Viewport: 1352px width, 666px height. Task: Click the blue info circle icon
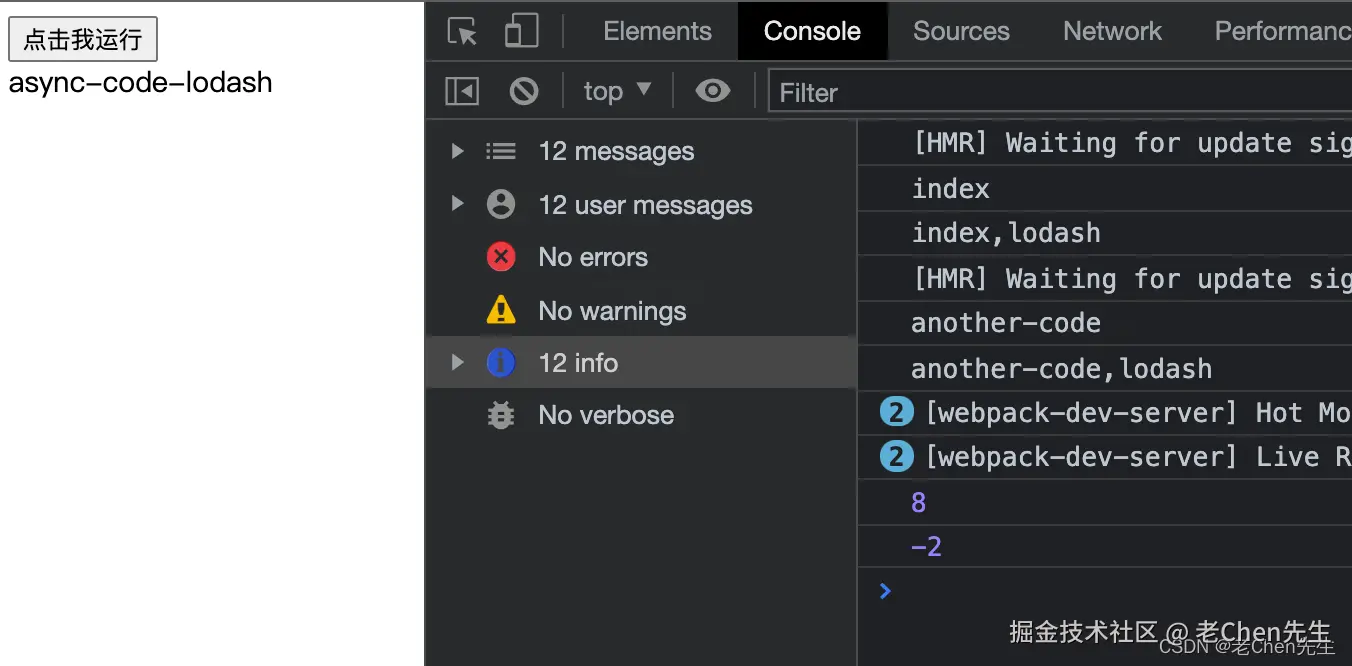[x=501, y=363]
